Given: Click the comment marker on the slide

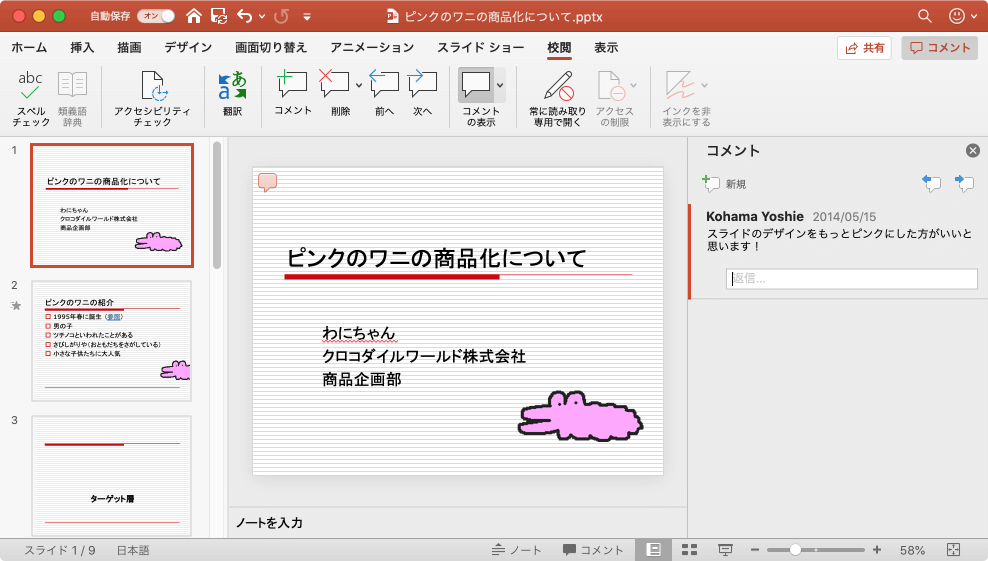Looking at the screenshot, I should click(x=267, y=182).
